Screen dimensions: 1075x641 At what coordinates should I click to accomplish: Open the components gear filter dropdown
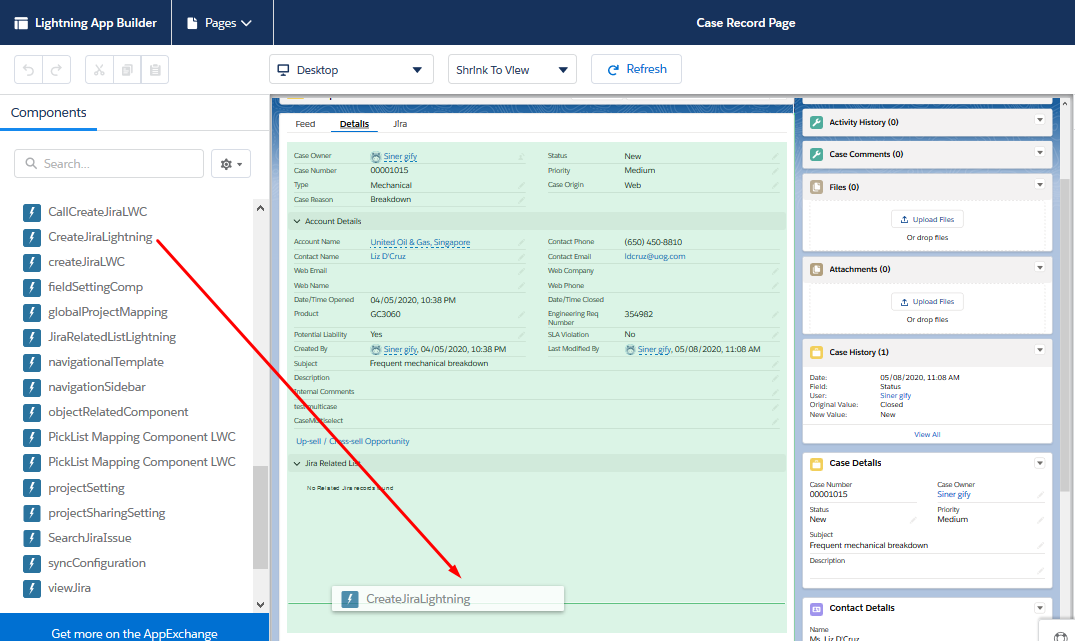point(231,164)
